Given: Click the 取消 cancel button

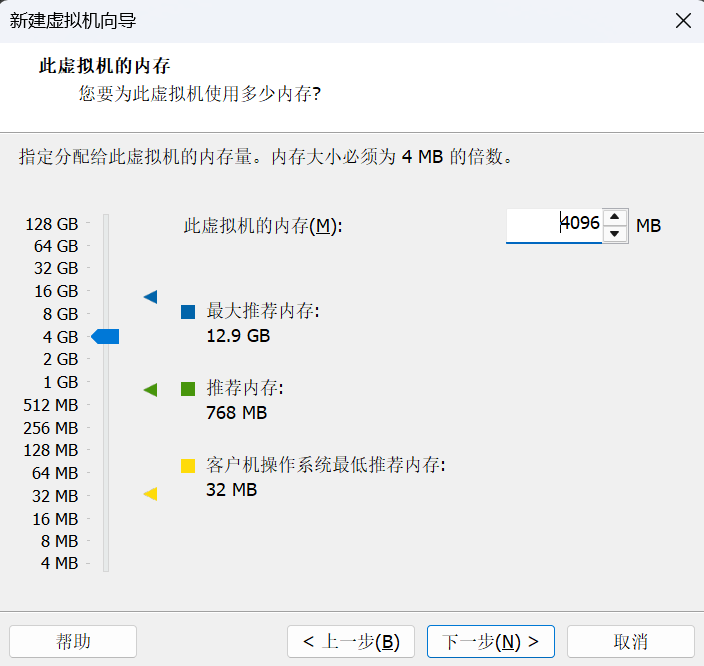Looking at the screenshot, I should pyautogui.click(x=631, y=641).
